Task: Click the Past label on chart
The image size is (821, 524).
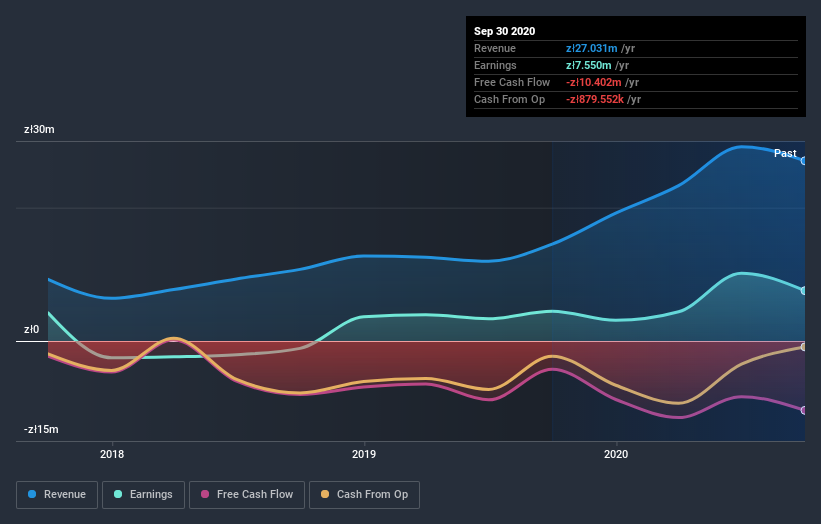Action: pyautogui.click(x=785, y=153)
